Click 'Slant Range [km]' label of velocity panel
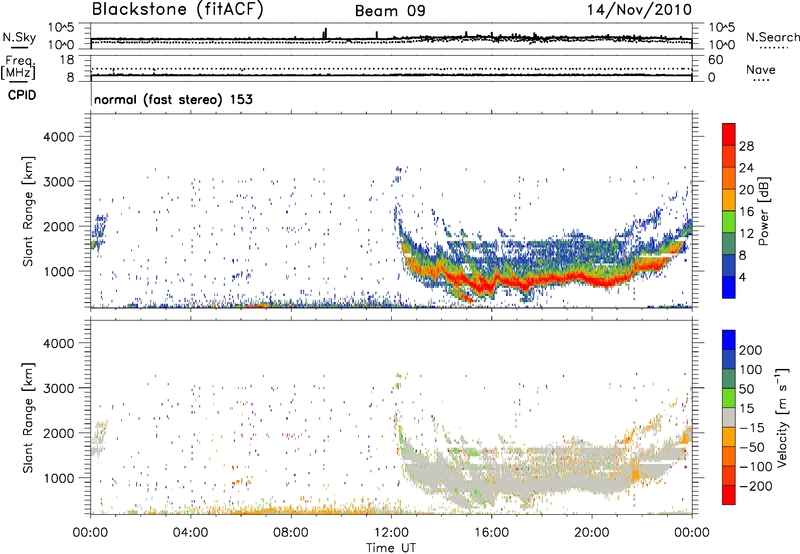 coord(28,417)
